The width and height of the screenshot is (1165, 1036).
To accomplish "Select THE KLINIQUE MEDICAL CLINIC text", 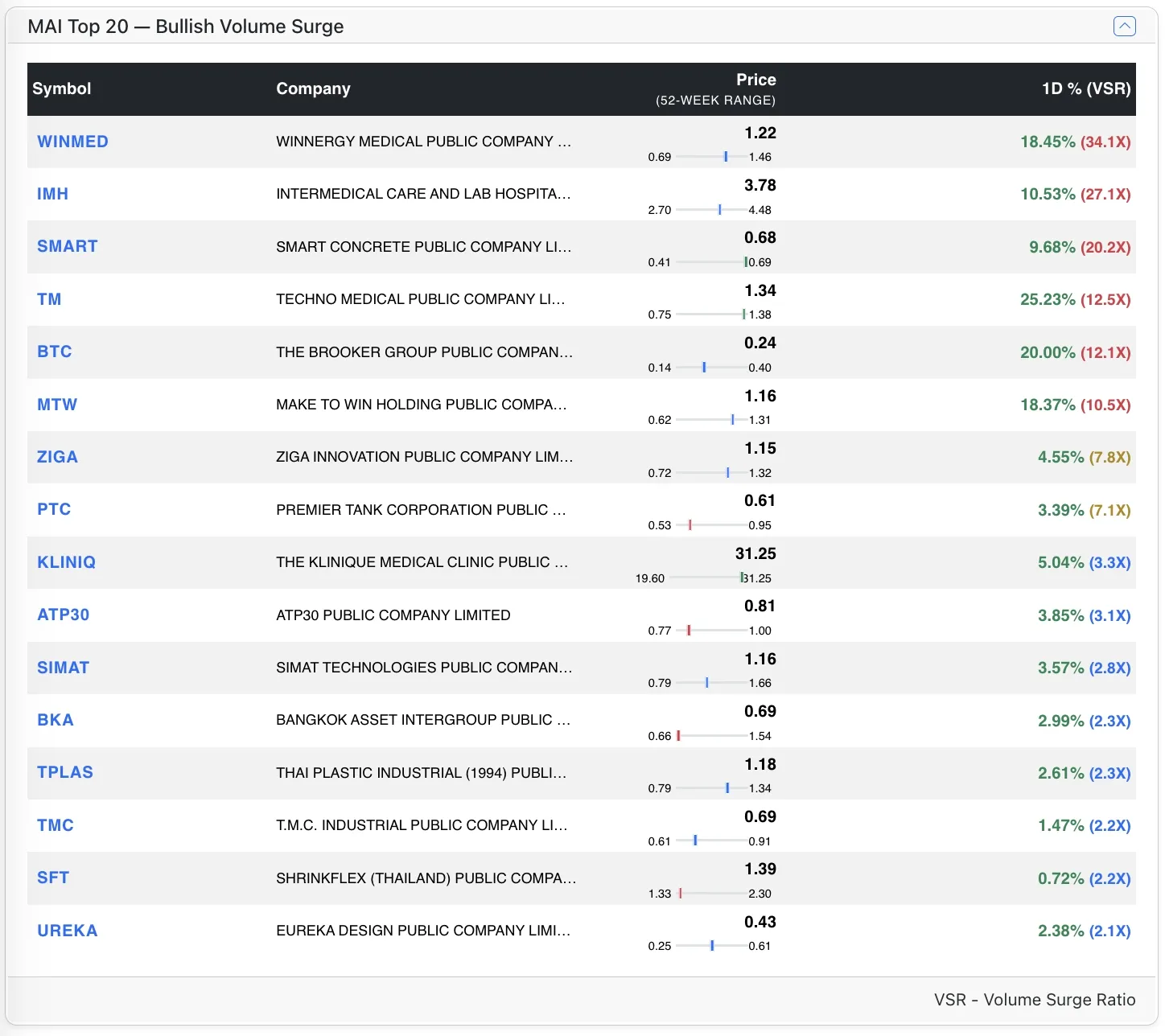I will click(422, 562).
